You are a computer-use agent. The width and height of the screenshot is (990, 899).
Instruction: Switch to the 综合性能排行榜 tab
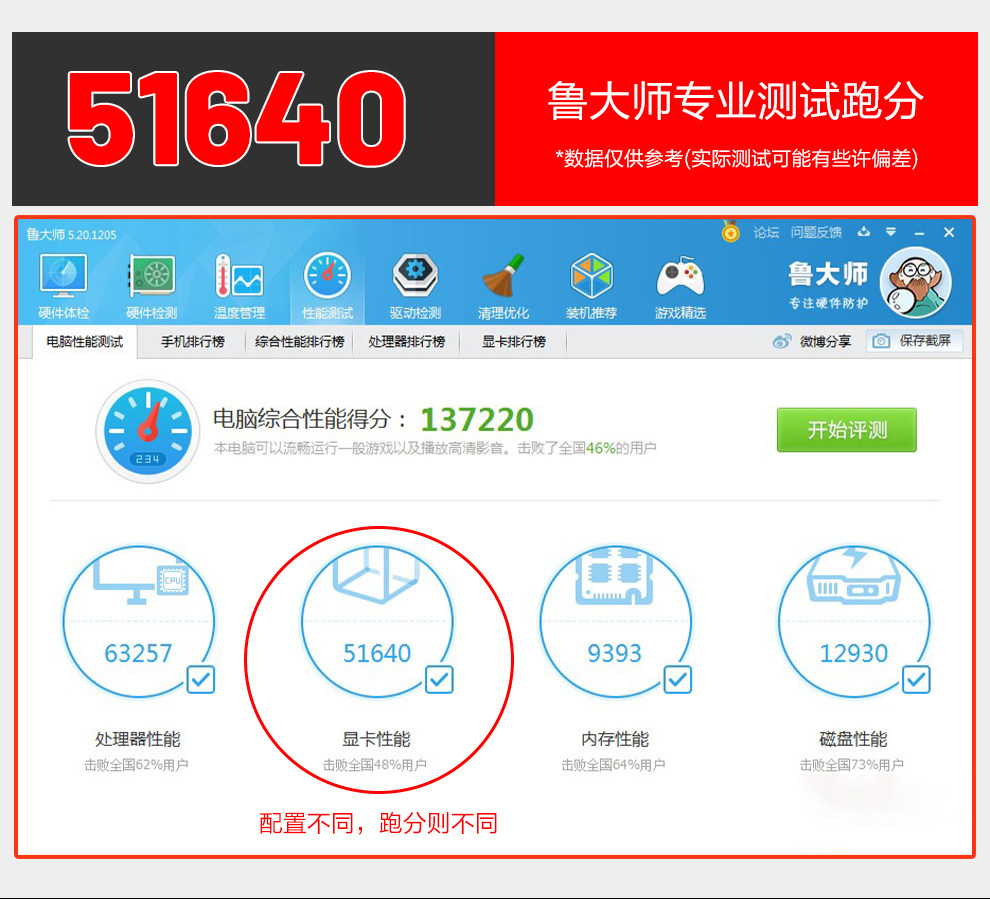[x=299, y=342]
